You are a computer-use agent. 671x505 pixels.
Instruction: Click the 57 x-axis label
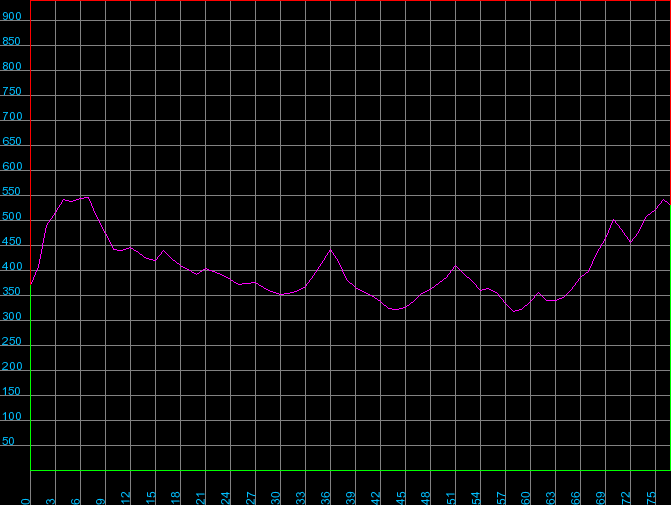501,498
